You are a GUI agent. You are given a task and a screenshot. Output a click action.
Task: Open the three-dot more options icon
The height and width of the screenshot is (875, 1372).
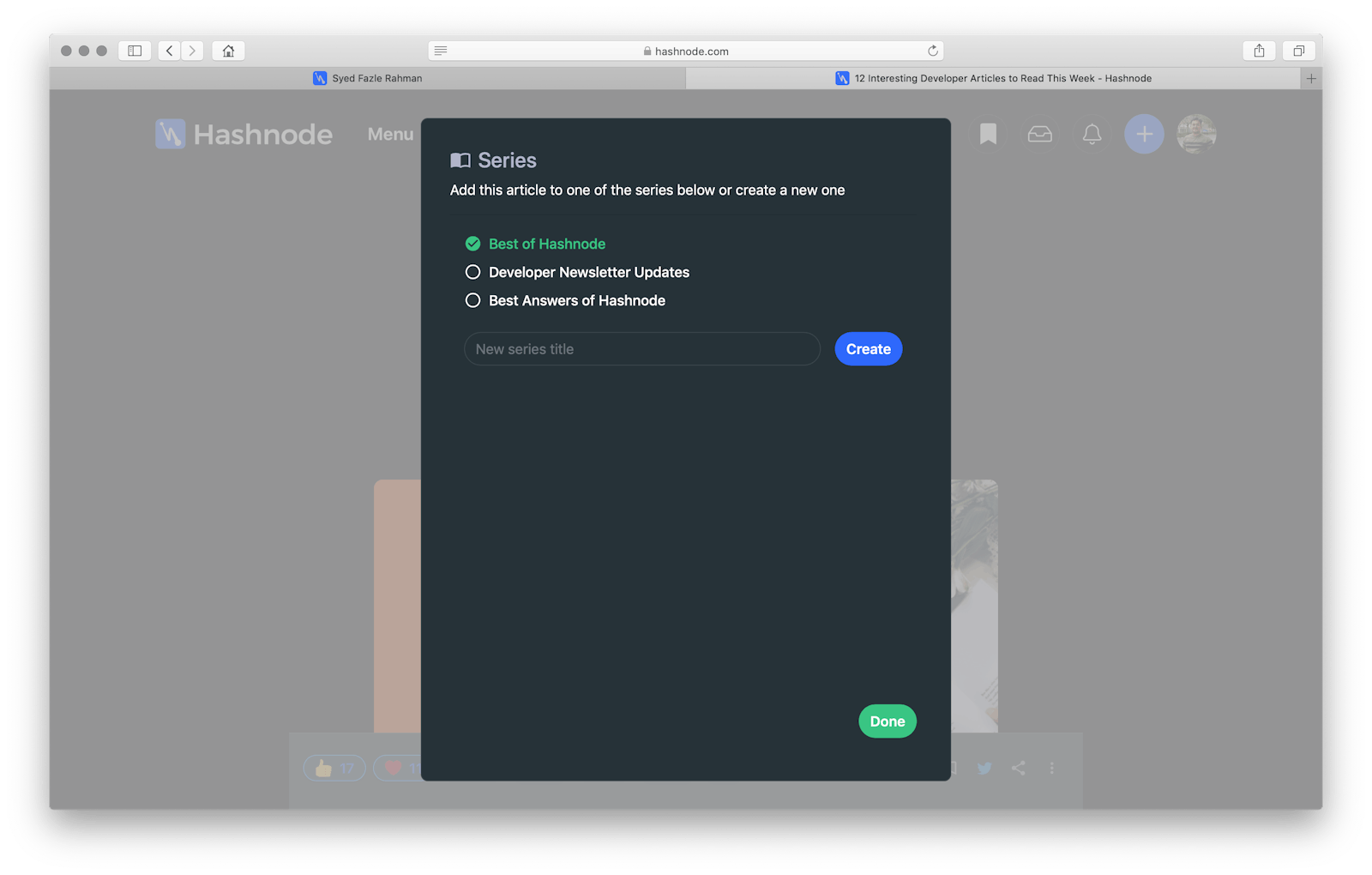point(1051,768)
